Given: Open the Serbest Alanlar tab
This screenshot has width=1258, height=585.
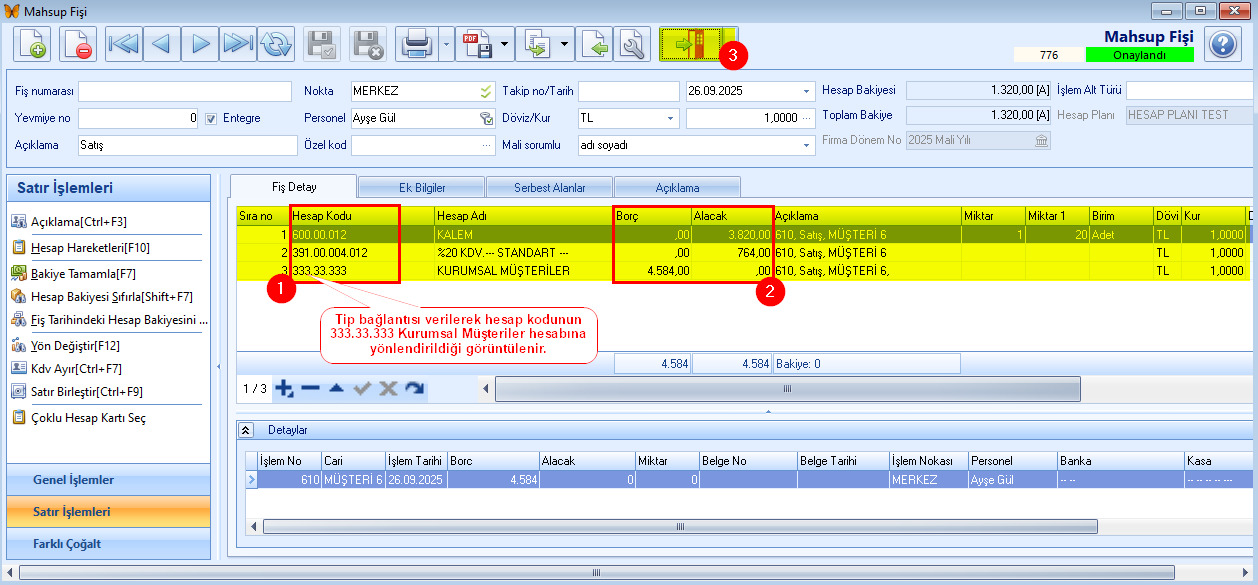Looking at the screenshot, I should [x=549, y=187].
